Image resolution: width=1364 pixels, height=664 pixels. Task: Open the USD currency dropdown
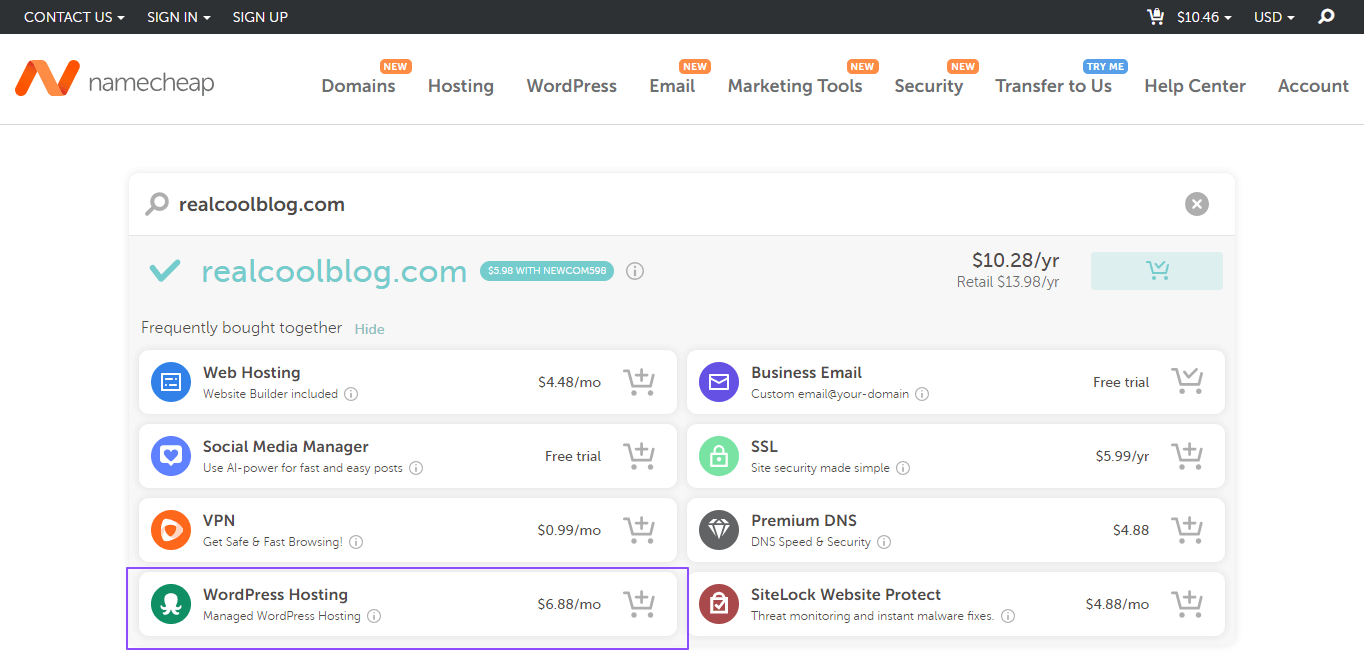point(1274,17)
